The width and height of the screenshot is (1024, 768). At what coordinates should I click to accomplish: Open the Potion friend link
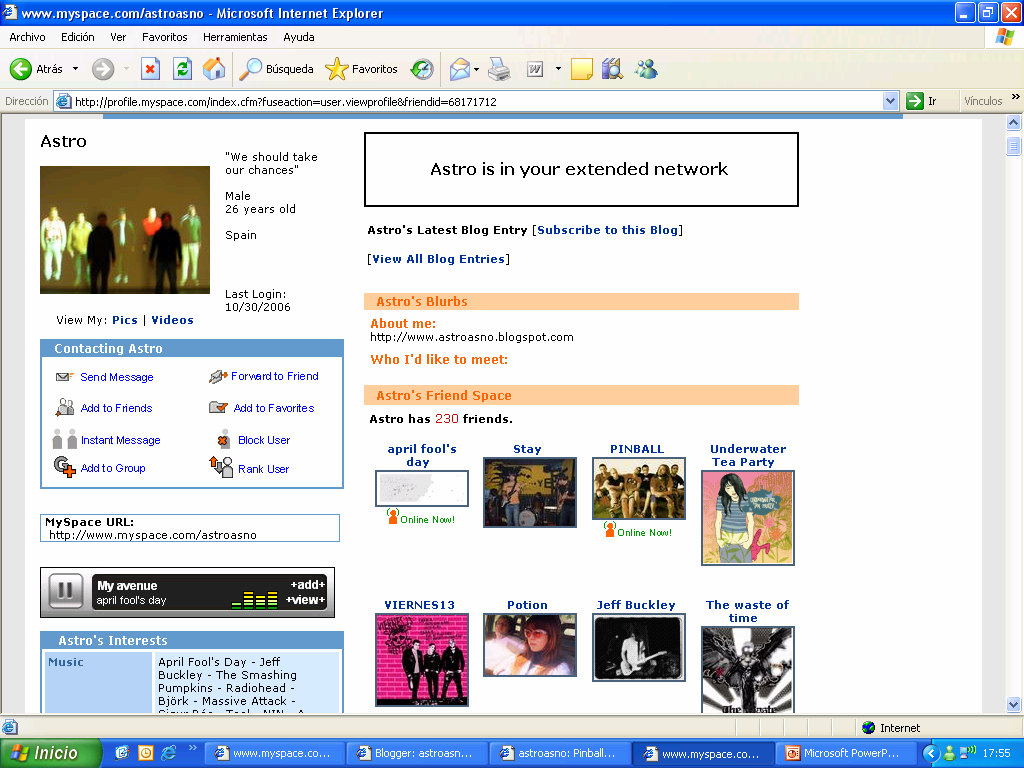(527, 605)
